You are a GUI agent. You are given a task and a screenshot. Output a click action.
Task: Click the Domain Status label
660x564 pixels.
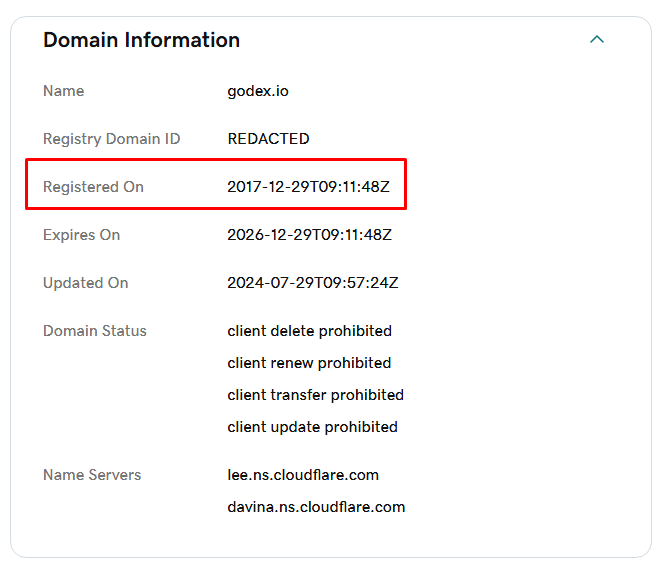94,331
